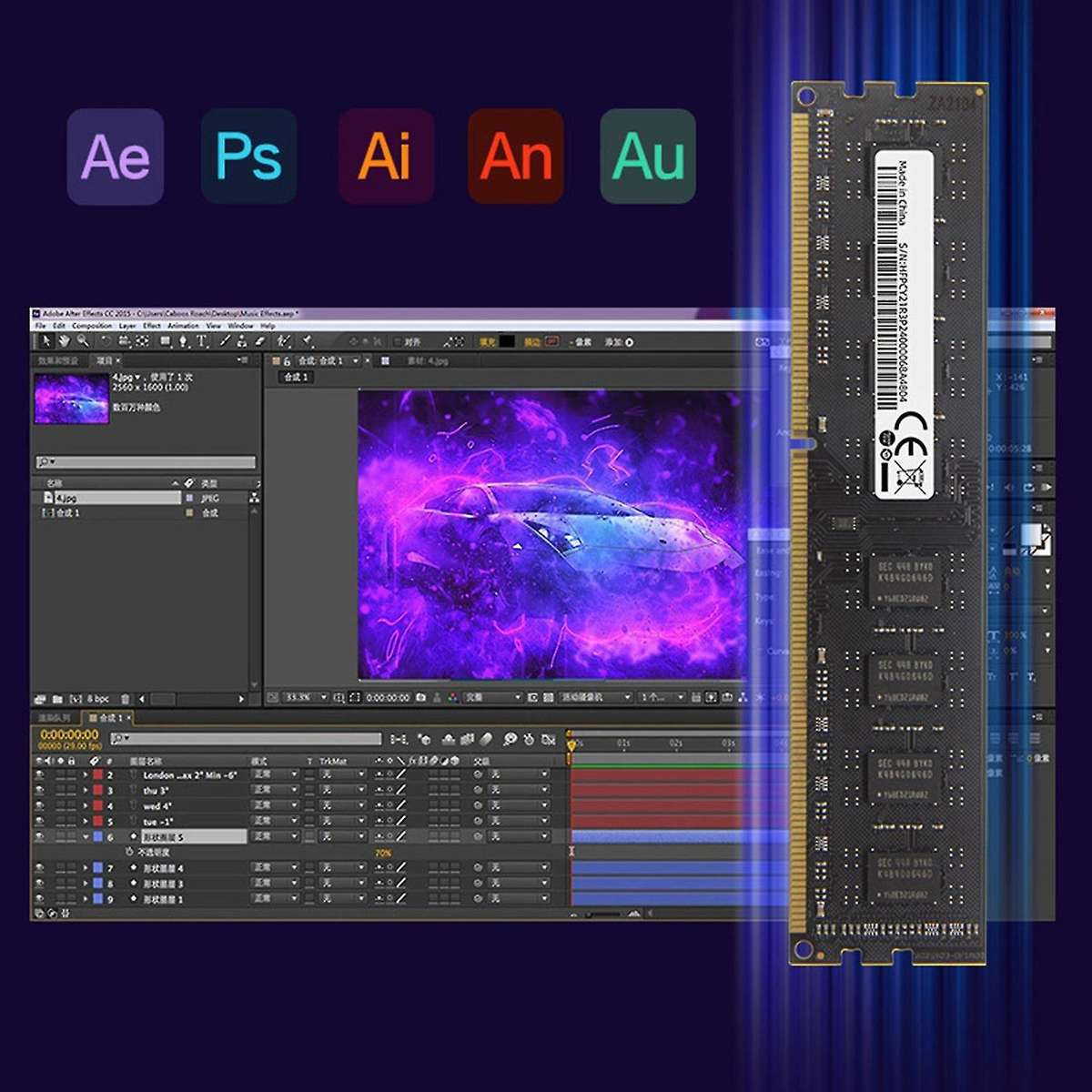The image size is (1092, 1092).
Task: Select the Zoom magnifier tool
Action: [x=83, y=341]
